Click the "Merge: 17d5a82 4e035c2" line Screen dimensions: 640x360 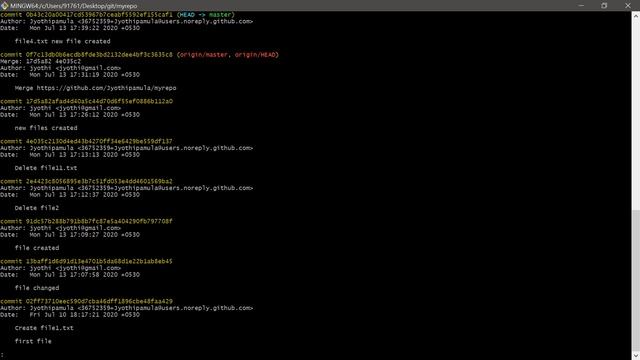point(40,61)
